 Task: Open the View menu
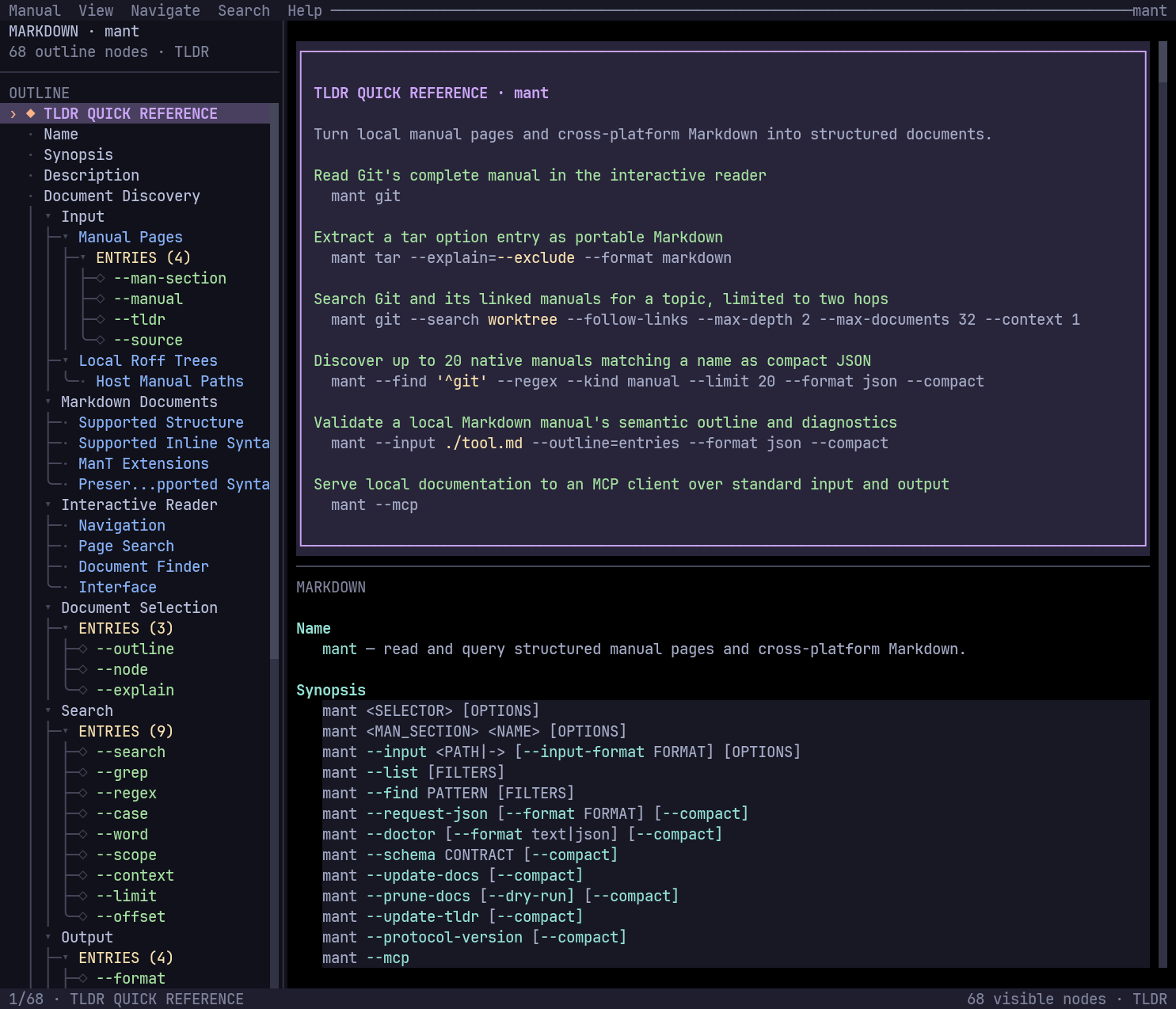click(x=96, y=10)
